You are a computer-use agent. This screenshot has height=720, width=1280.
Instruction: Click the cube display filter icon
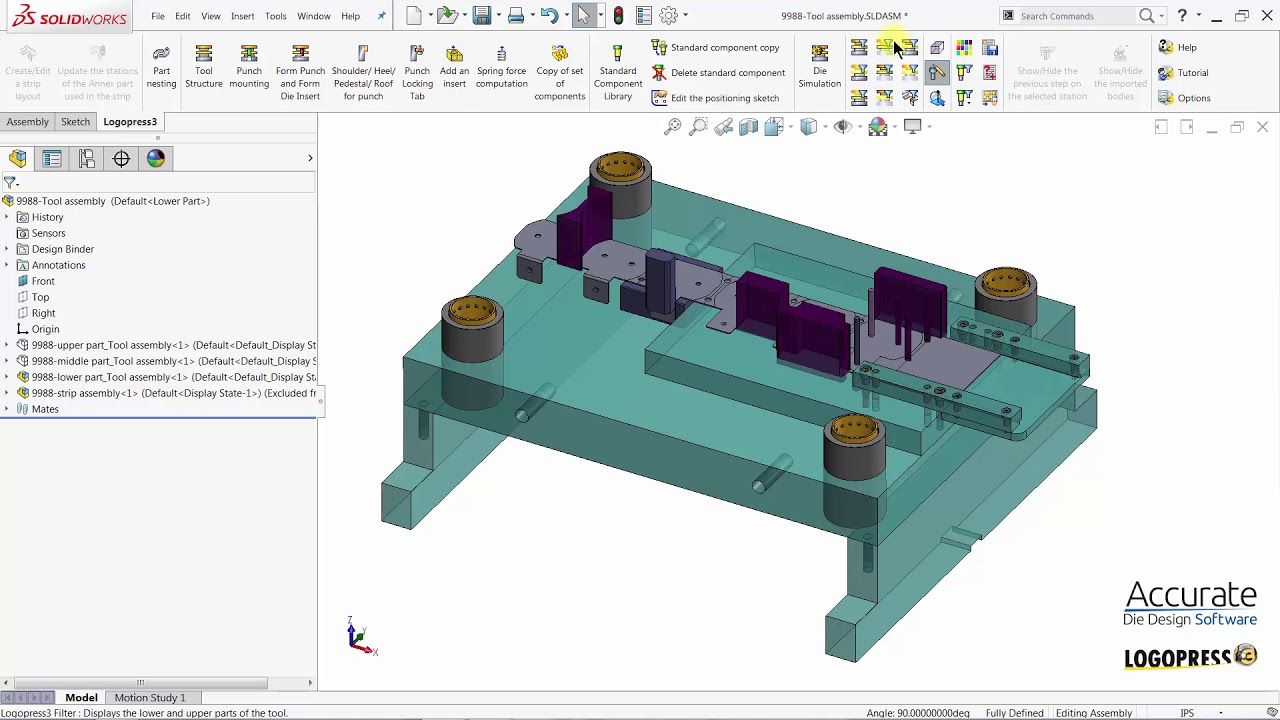pos(937,47)
